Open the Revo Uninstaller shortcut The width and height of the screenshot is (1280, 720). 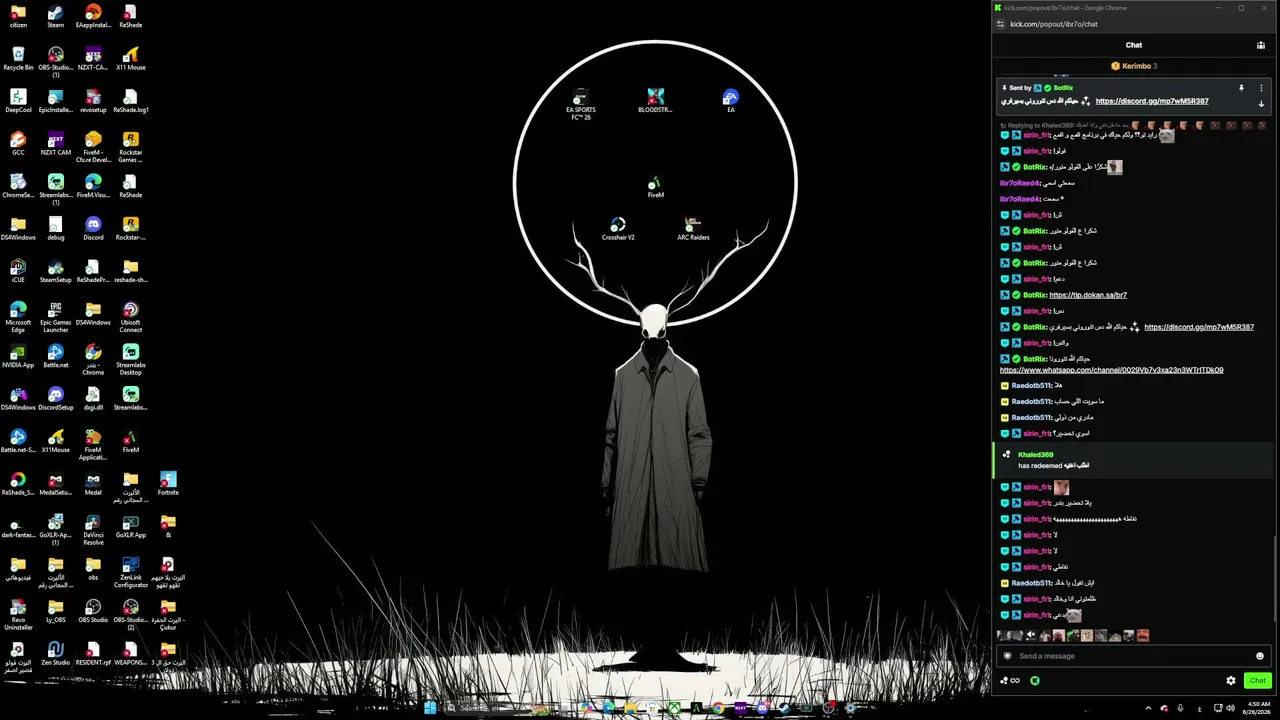(18, 615)
